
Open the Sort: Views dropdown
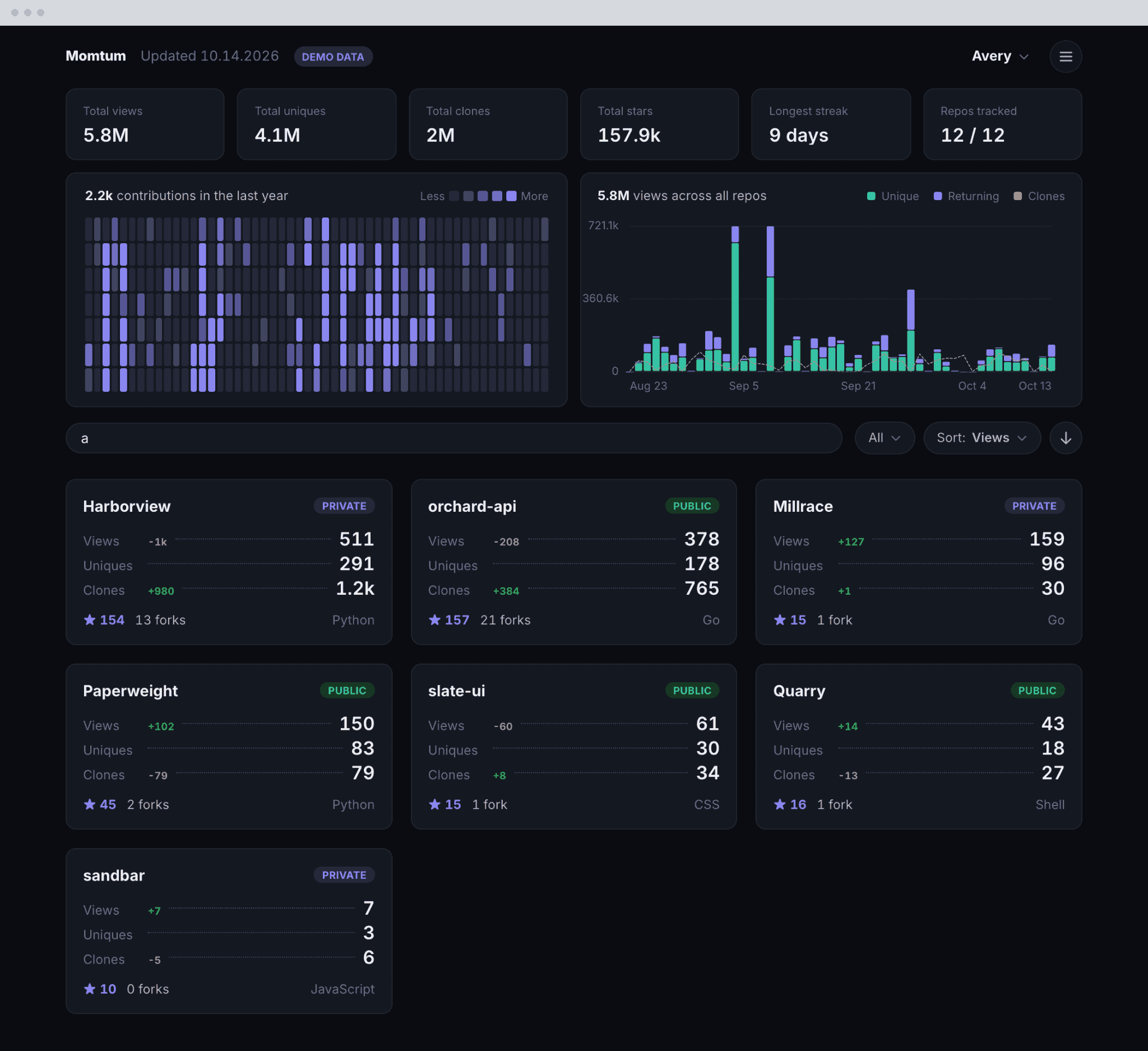pyautogui.click(x=982, y=438)
